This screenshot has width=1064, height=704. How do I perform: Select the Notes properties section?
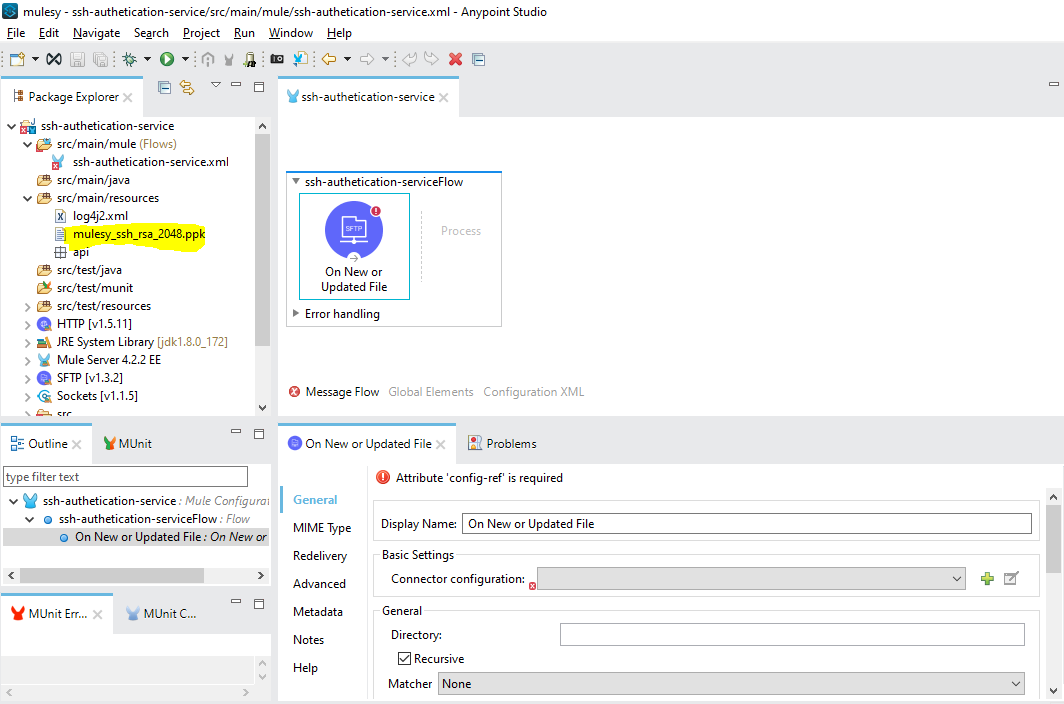point(308,640)
